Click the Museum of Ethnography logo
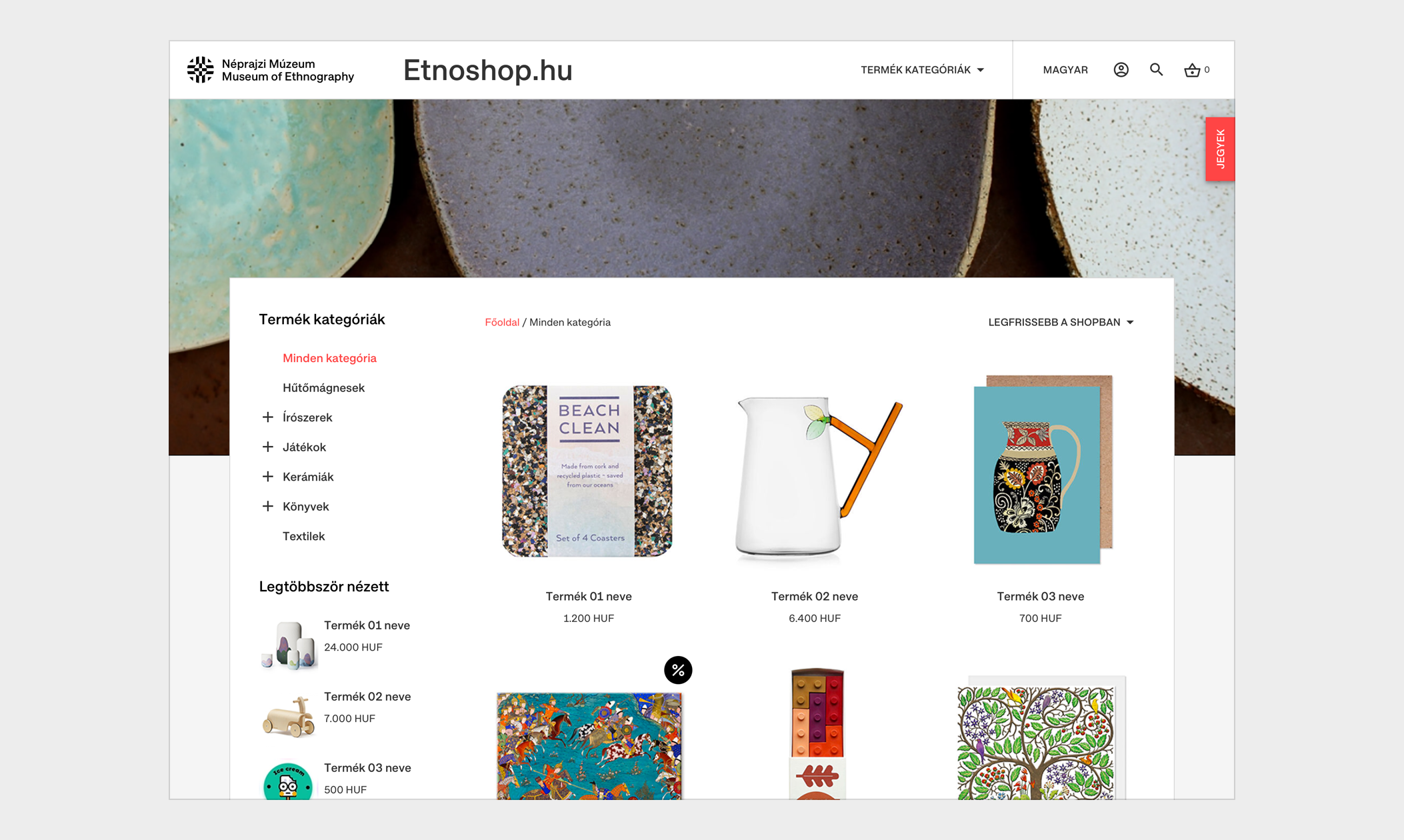The image size is (1404, 840). pos(270,70)
